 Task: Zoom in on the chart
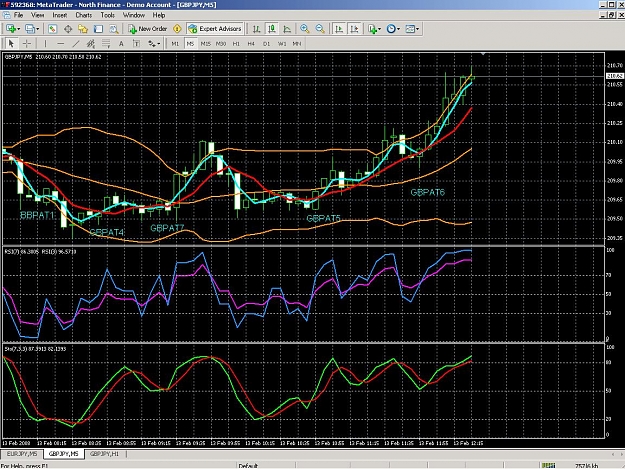[x=305, y=29]
